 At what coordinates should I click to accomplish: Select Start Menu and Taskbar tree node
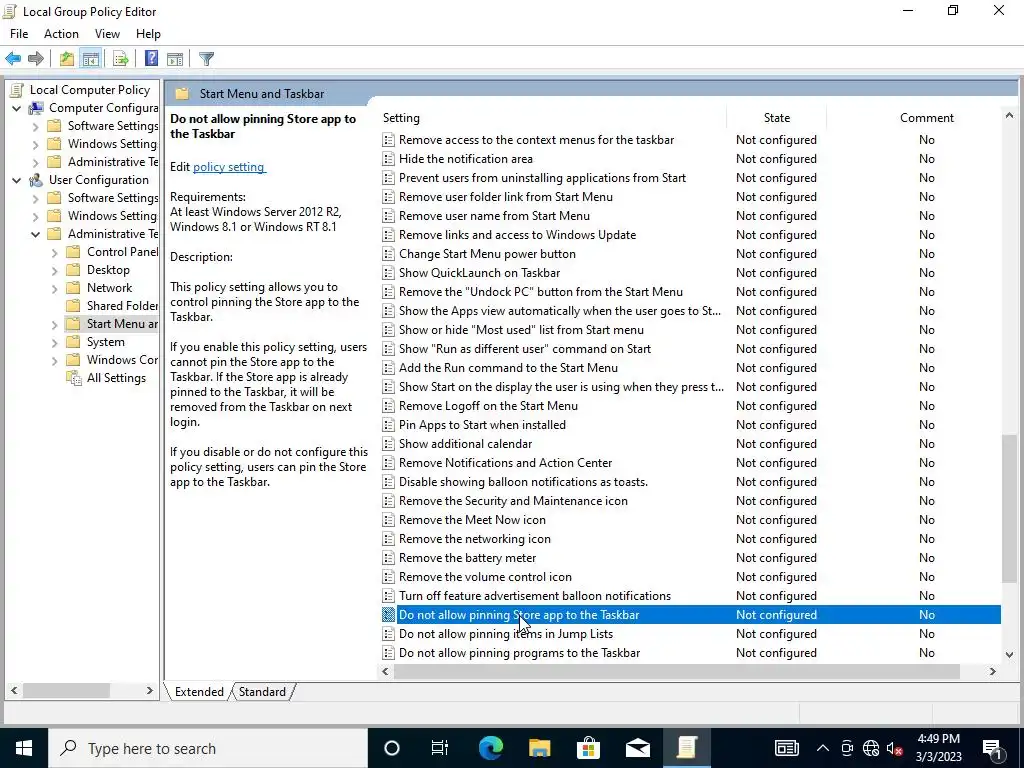point(112,324)
